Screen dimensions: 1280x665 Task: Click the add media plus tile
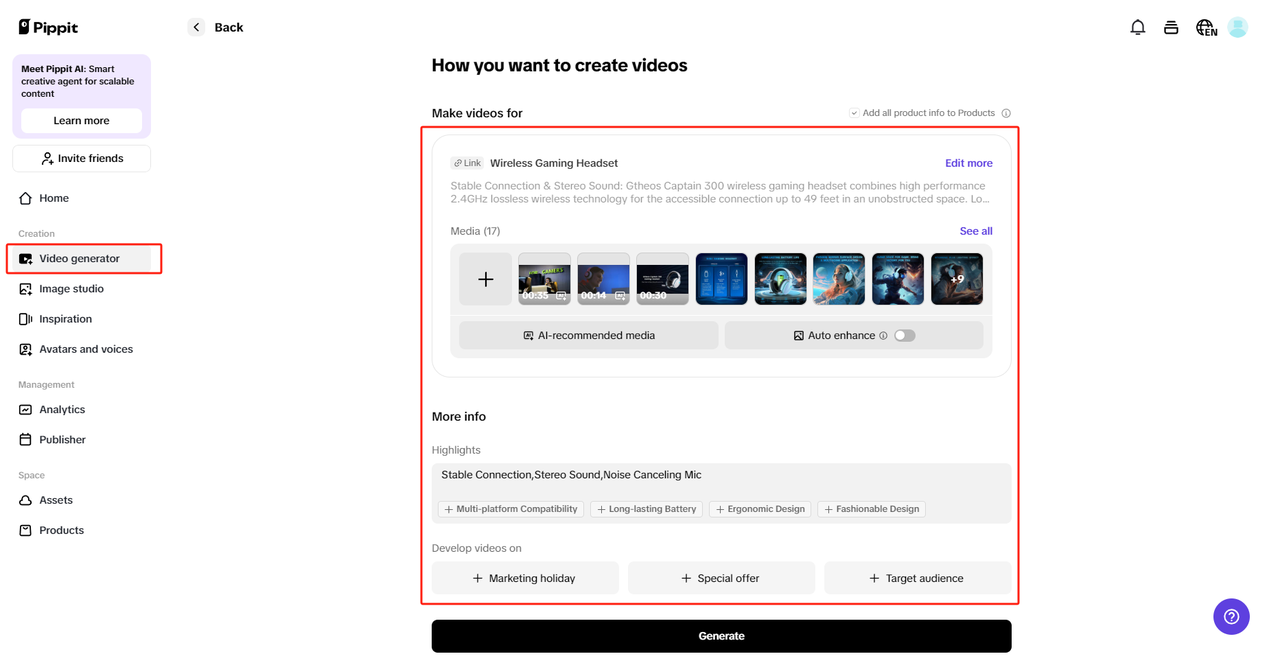click(485, 279)
